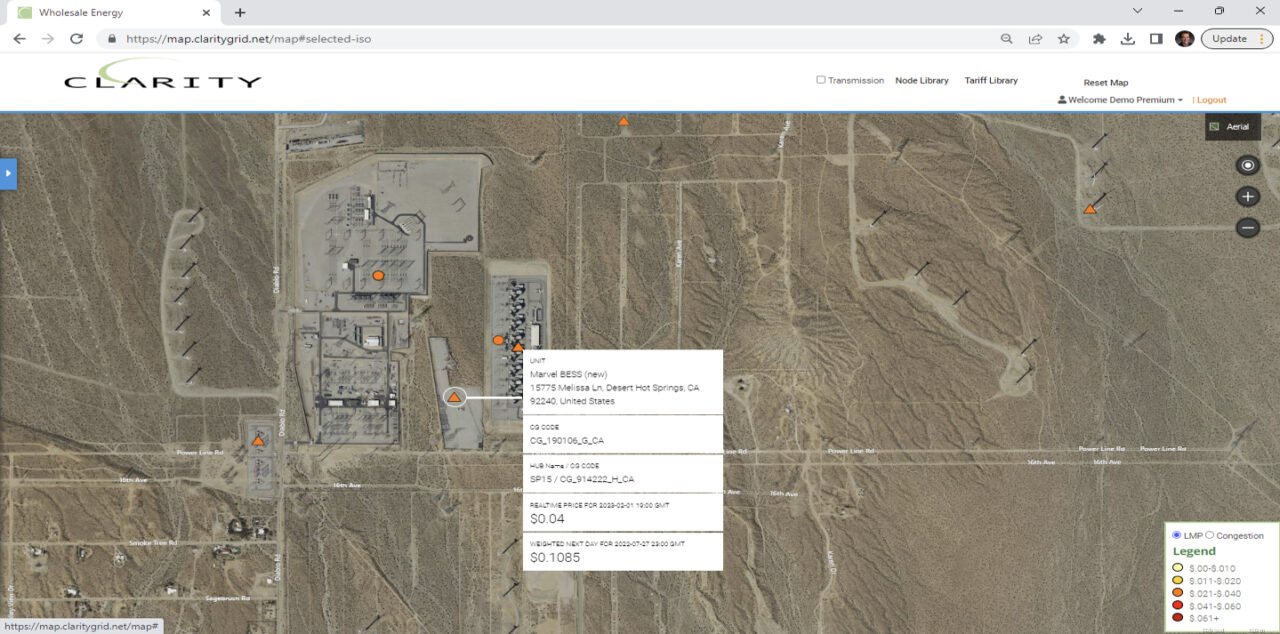Image resolution: width=1280 pixels, height=634 pixels.
Task: Click the locate/recenter target map button
Action: pyautogui.click(x=1247, y=166)
